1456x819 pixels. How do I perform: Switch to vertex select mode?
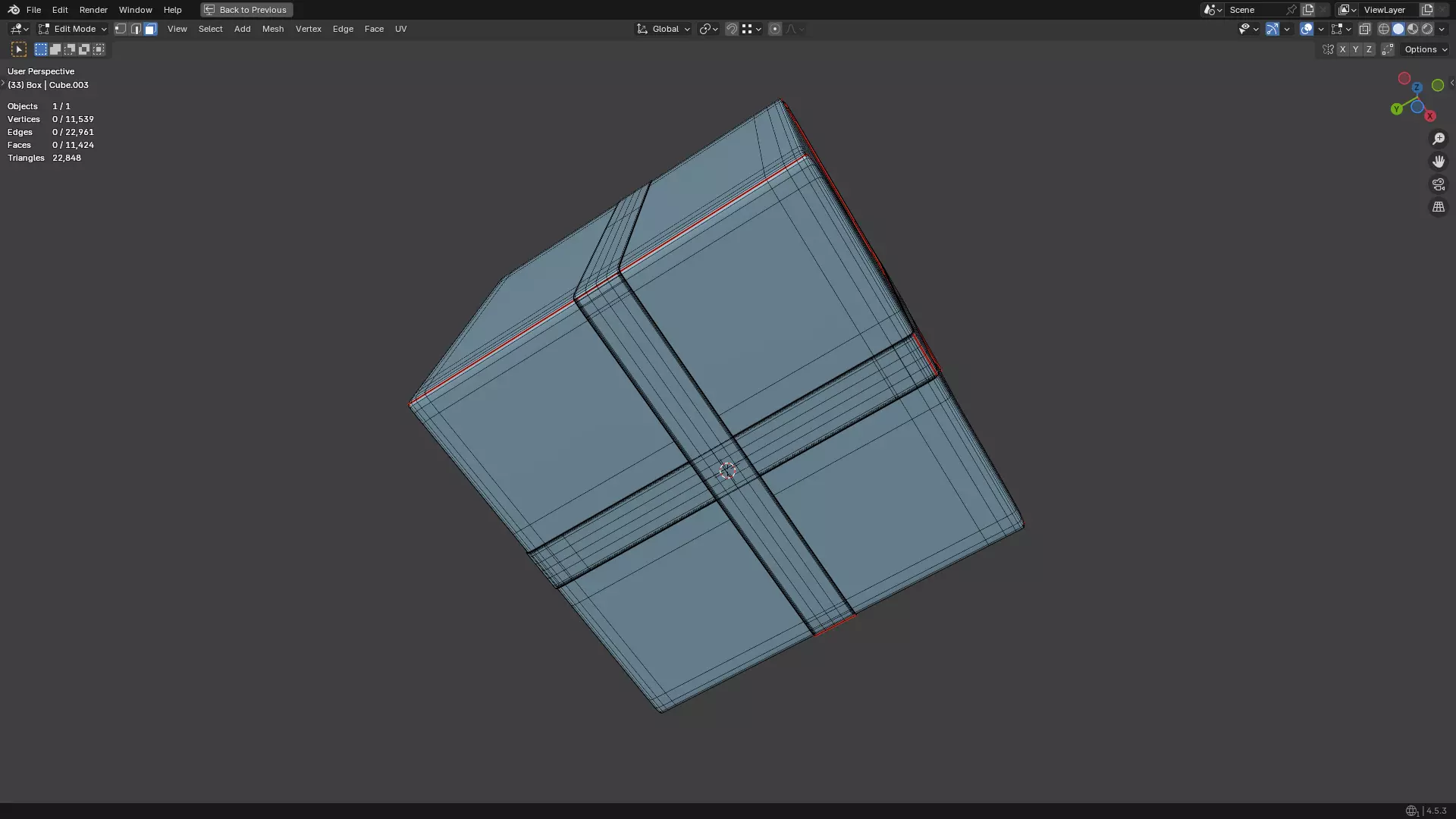pos(121,29)
